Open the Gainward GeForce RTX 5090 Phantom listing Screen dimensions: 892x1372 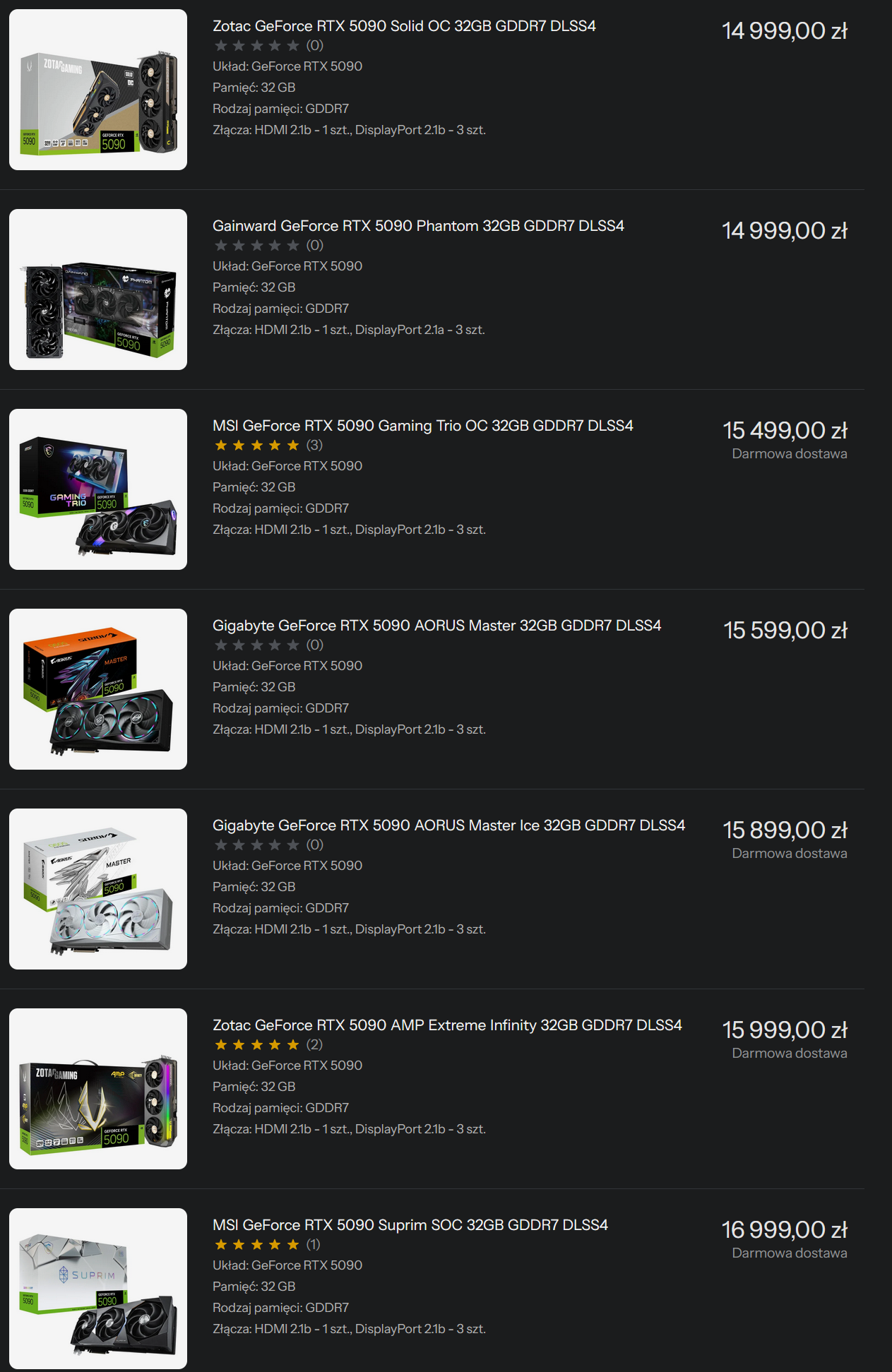click(418, 226)
